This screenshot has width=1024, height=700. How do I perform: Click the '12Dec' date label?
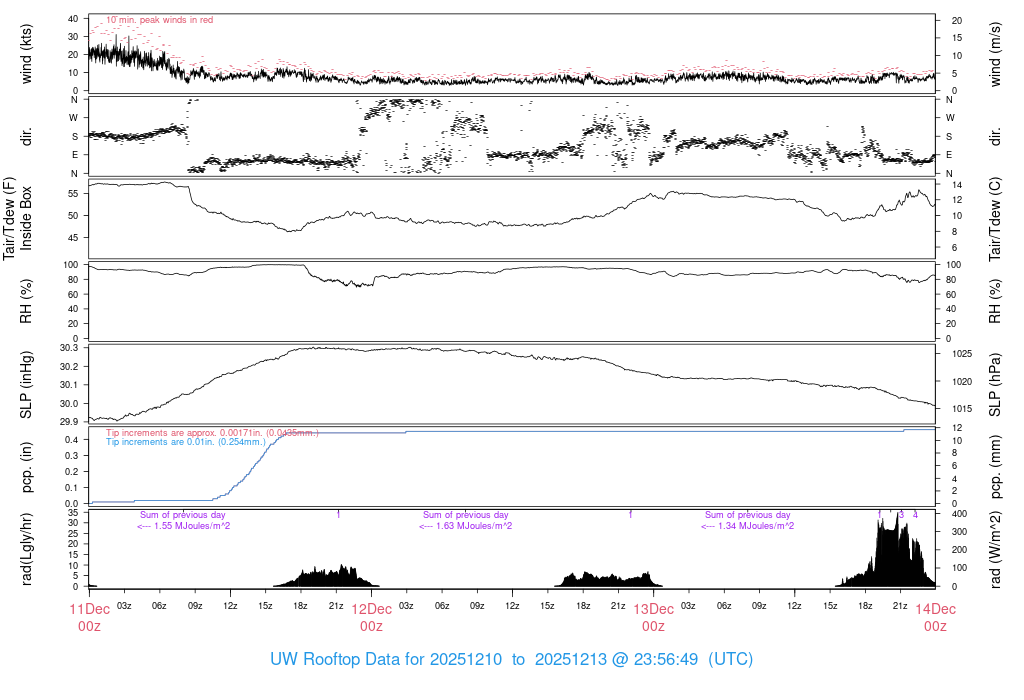(372, 609)
